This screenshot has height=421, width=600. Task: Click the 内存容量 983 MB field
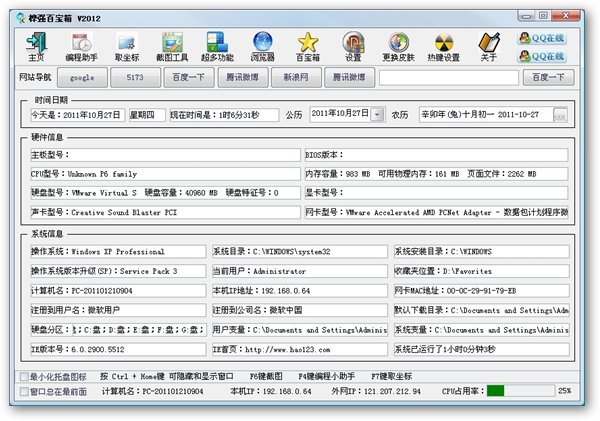(x=436, y=174)
